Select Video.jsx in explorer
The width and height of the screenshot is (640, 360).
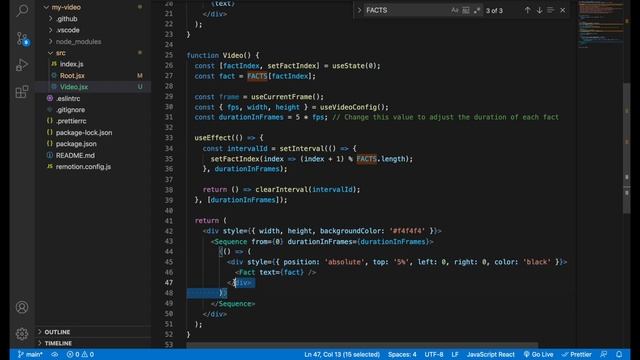(74, 87)
